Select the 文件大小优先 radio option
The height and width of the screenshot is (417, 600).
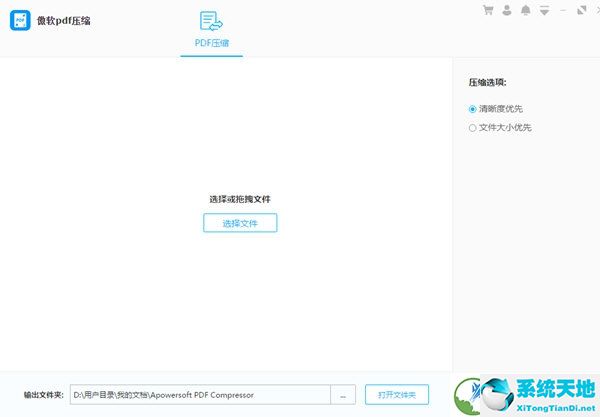[500, 128]
